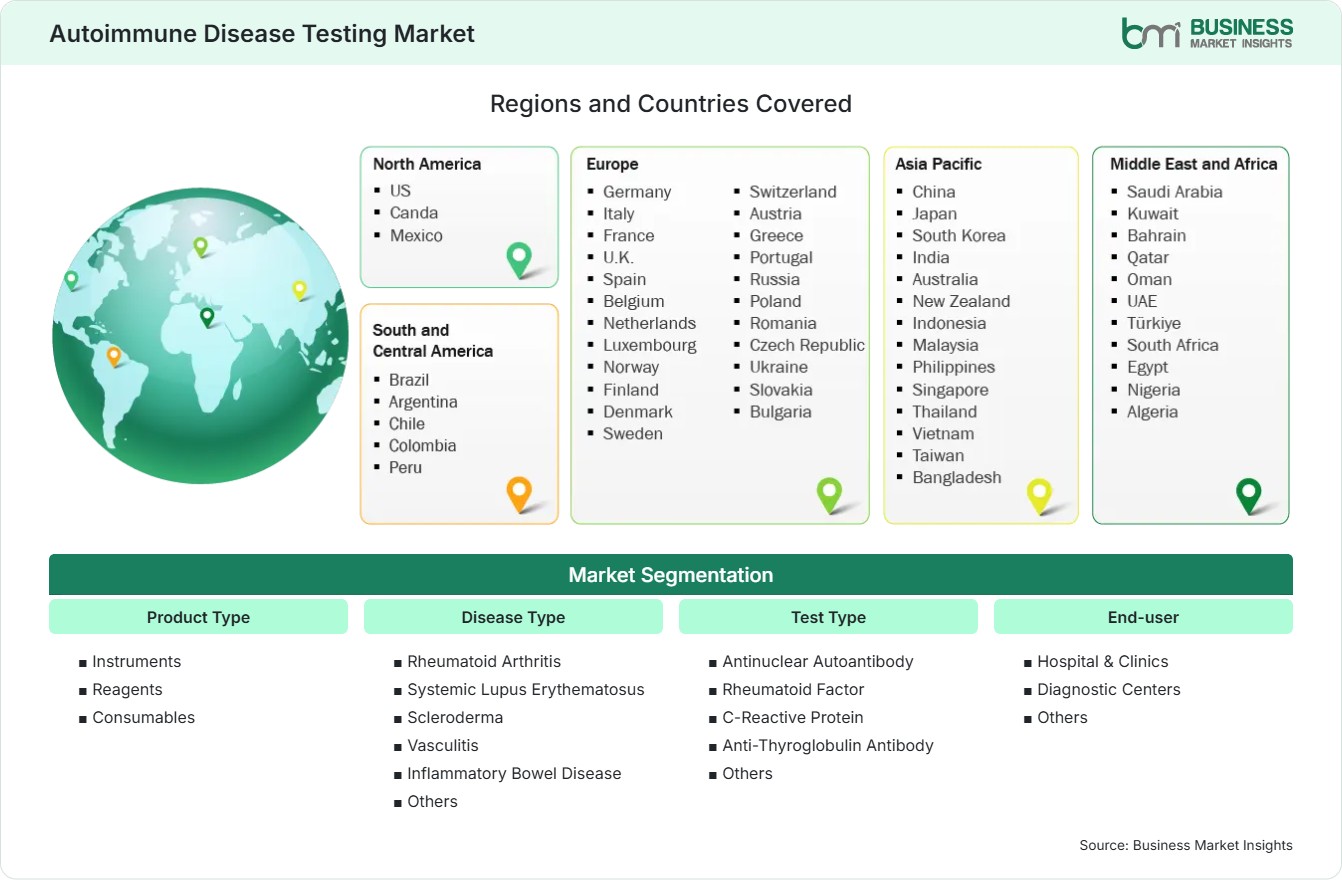Click 'Czech Republic' in Europe list

pos(807,345)
